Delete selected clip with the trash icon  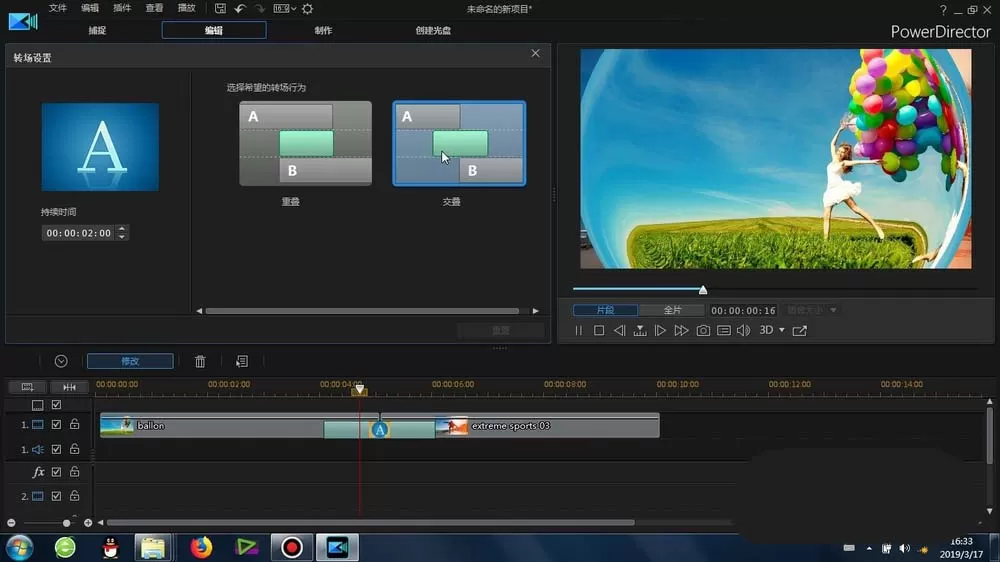(x=200, y=362)
